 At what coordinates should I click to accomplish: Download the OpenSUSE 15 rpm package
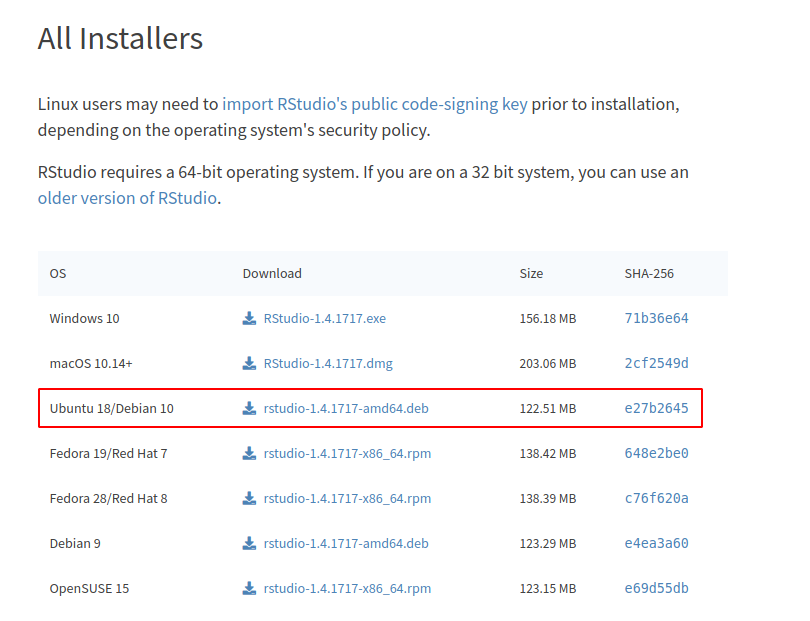347,588
